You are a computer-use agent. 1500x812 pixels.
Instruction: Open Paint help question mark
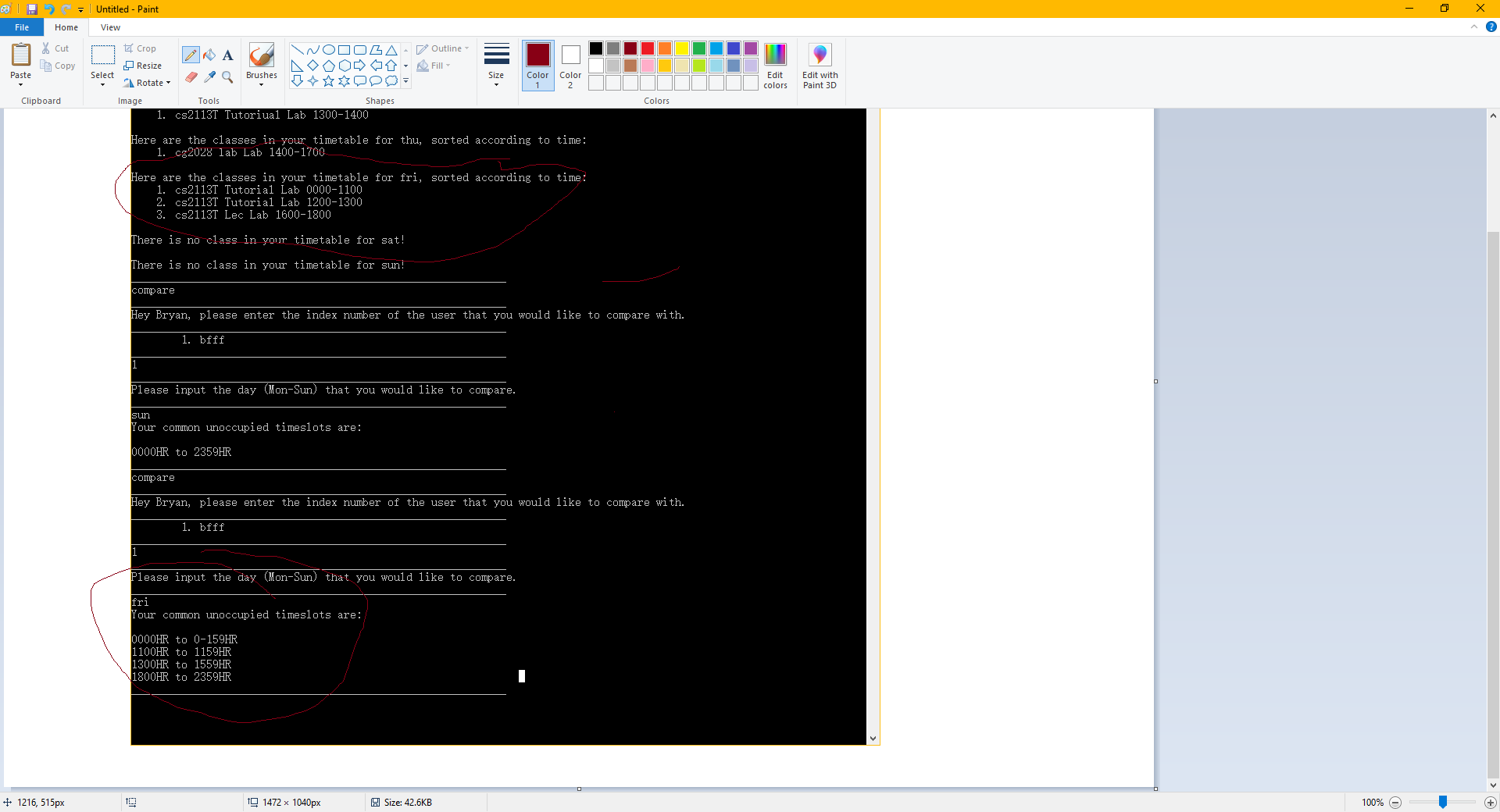(1491, 27)
